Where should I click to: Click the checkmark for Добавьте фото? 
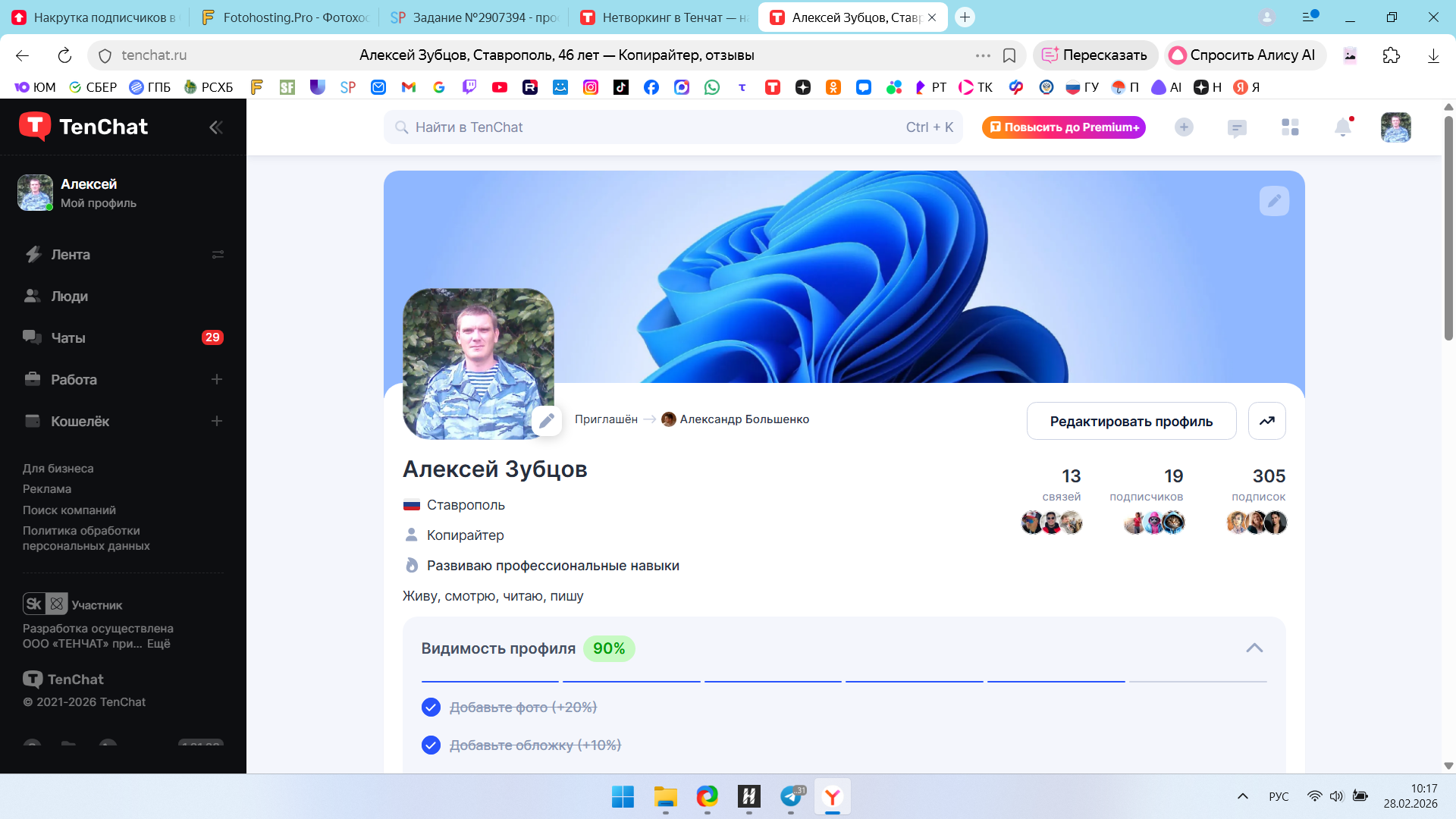[431, 708]
